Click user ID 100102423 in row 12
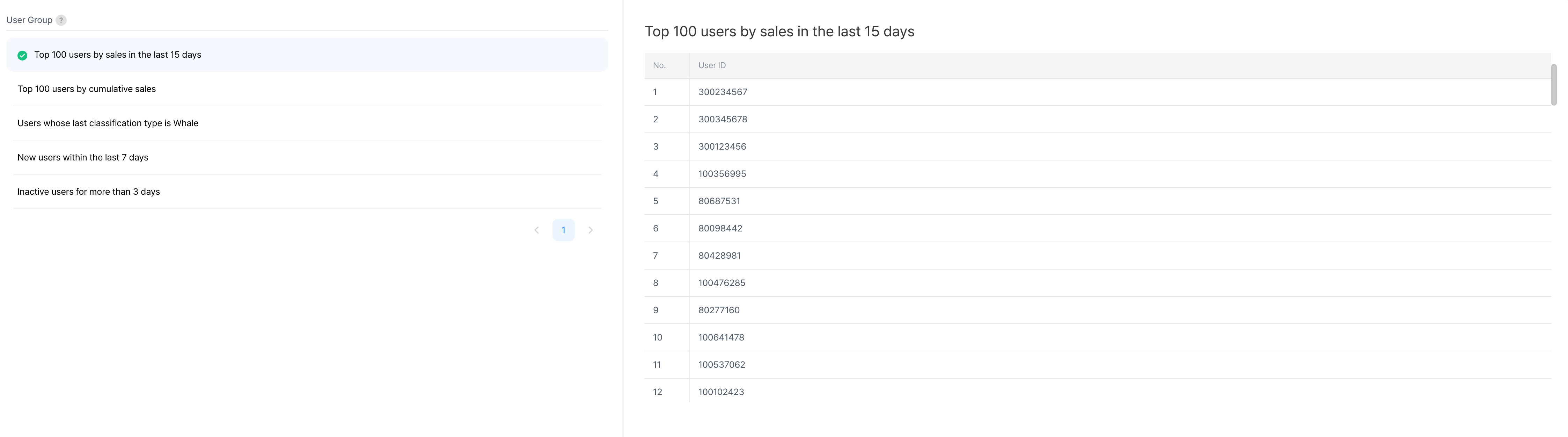 pos(721,392)
